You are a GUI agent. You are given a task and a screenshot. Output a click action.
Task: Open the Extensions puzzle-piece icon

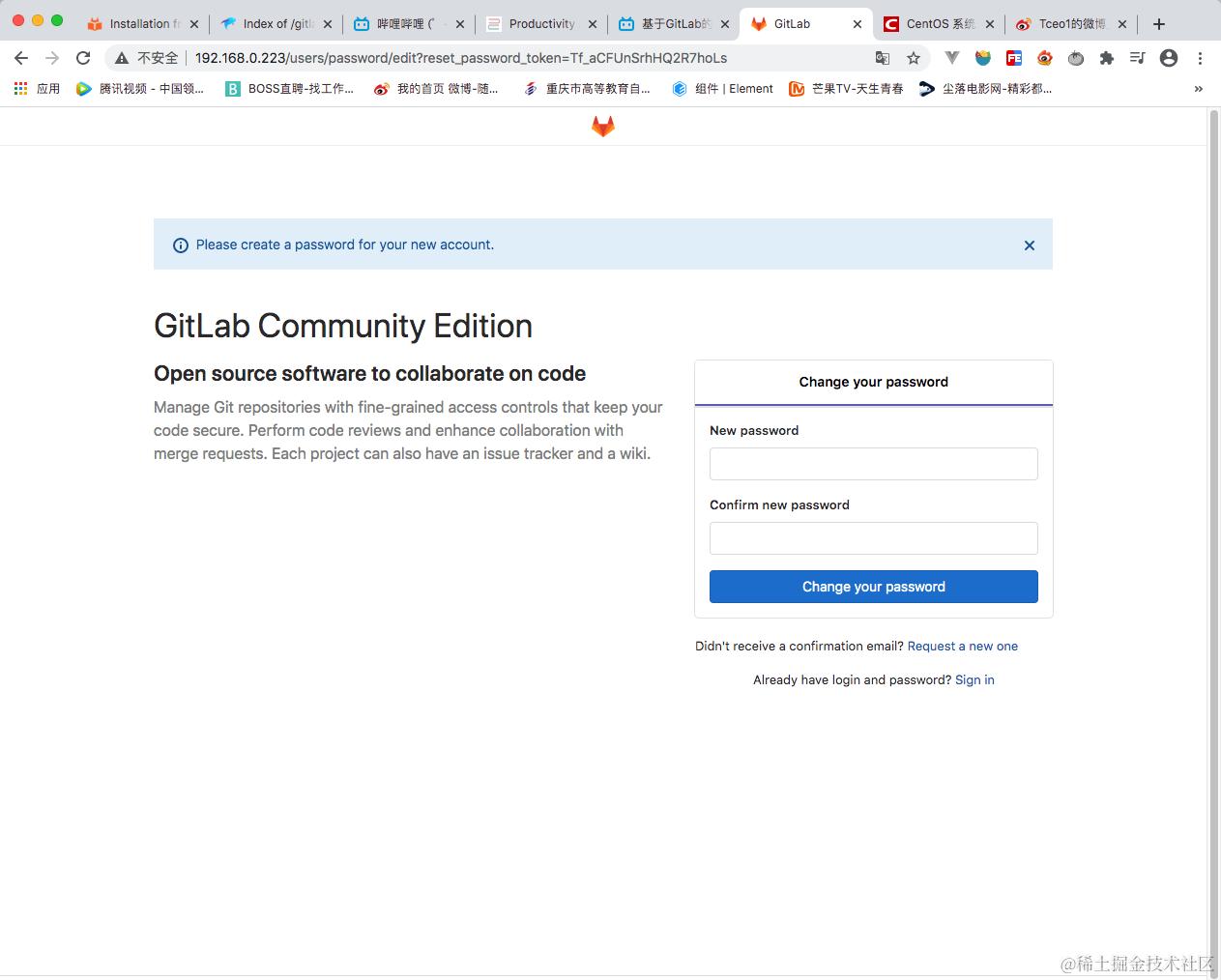point(1107,58)
